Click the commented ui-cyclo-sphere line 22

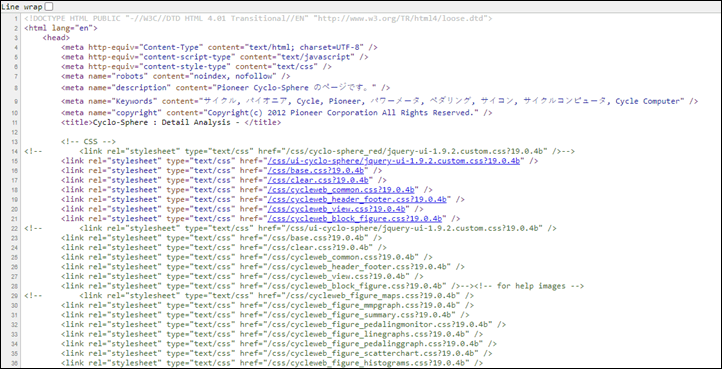tap(291, 228)
